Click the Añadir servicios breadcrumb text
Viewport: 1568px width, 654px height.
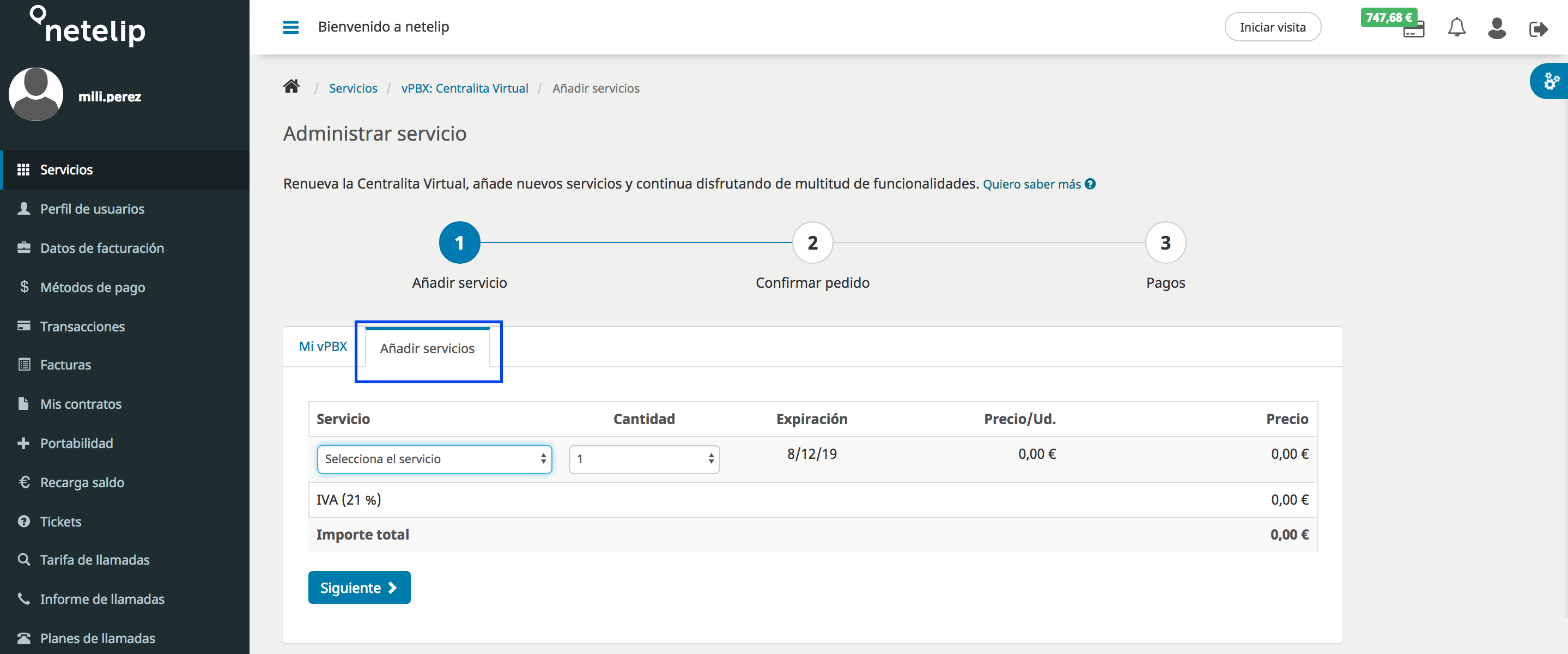[596, 88]
